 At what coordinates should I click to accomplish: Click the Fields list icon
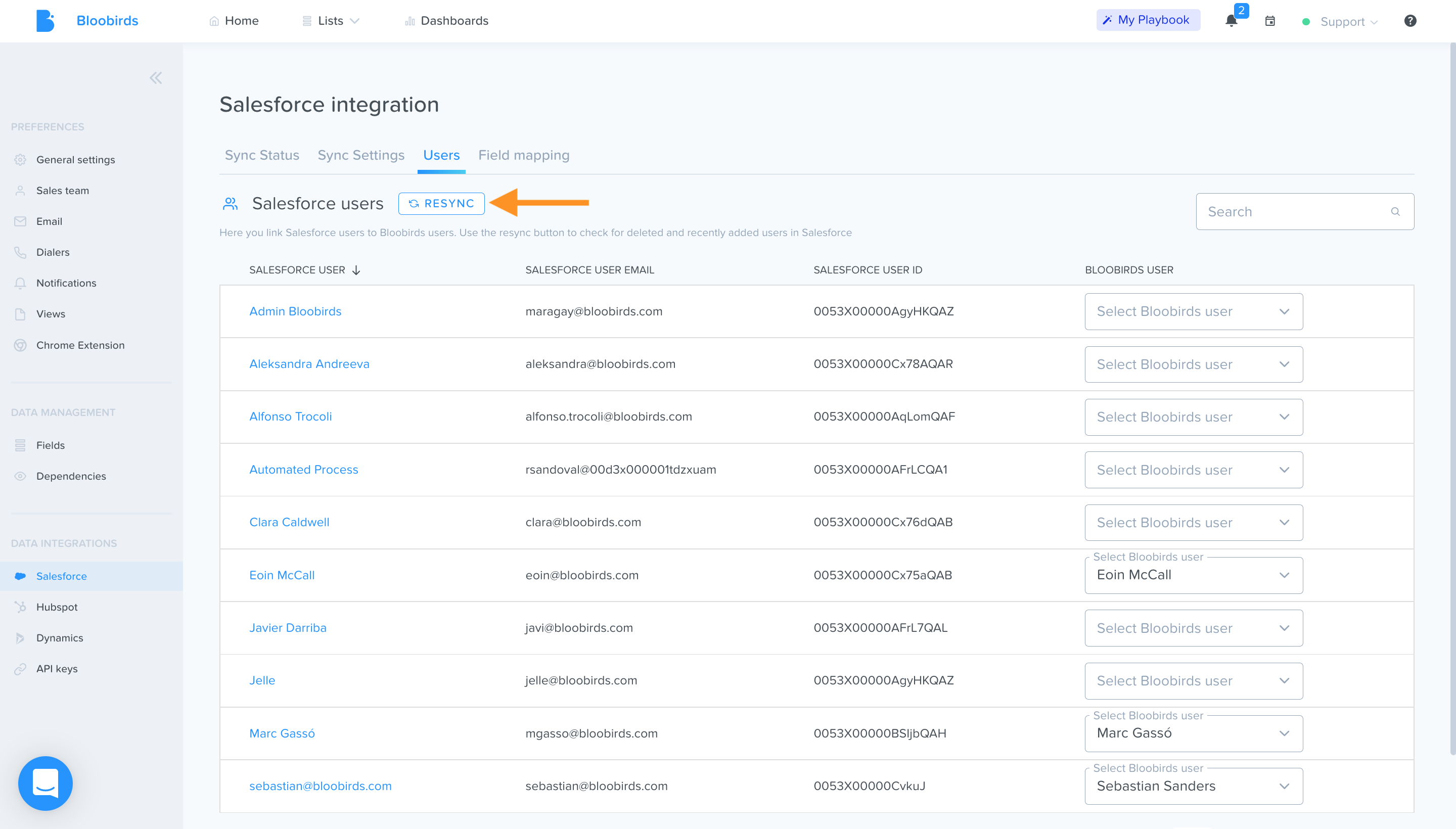(x=21, y=445)
